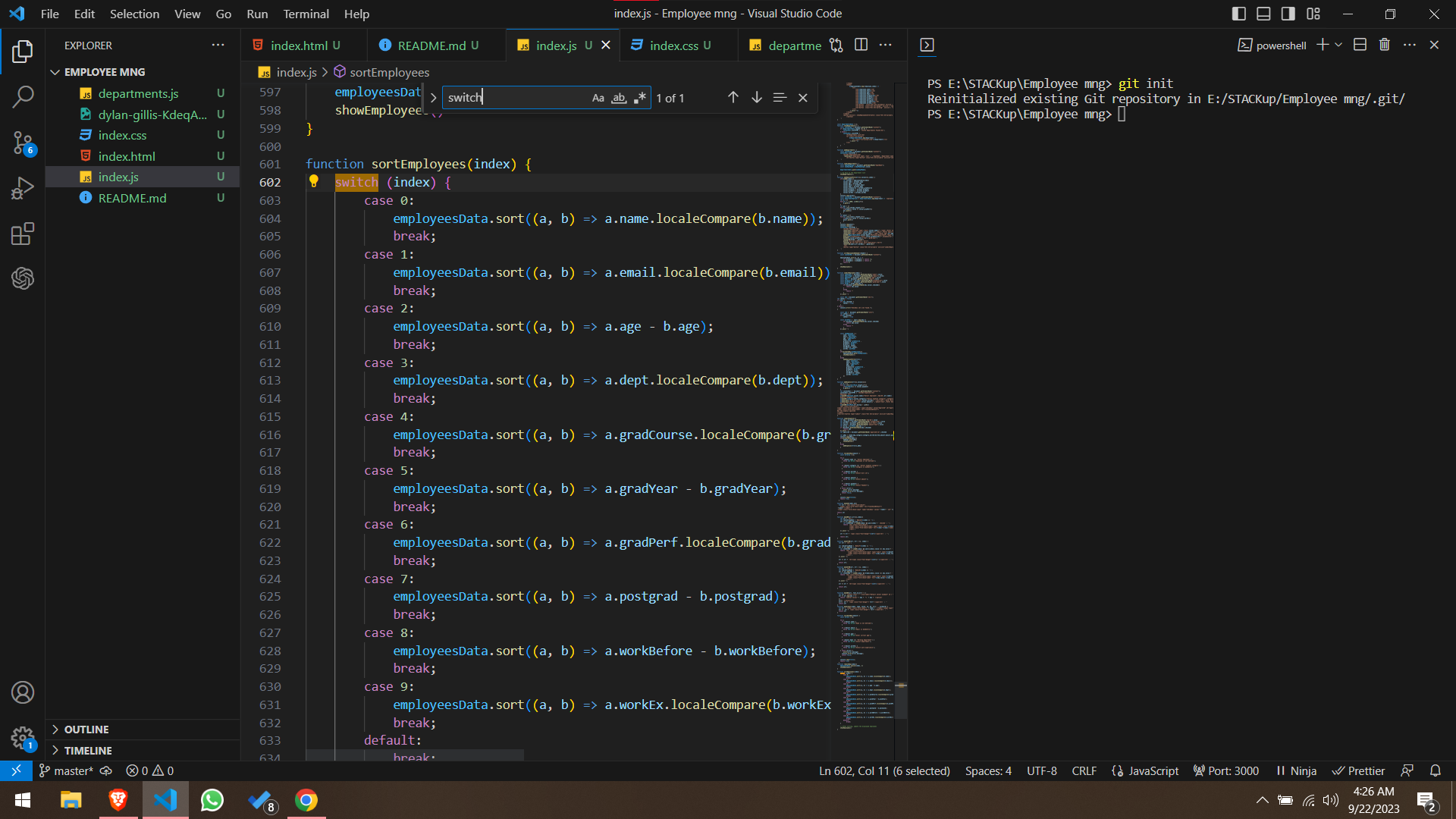1456x819 pixels.
Task: Toggle Match Whole Word in find widget
Action: click(619, 98)
